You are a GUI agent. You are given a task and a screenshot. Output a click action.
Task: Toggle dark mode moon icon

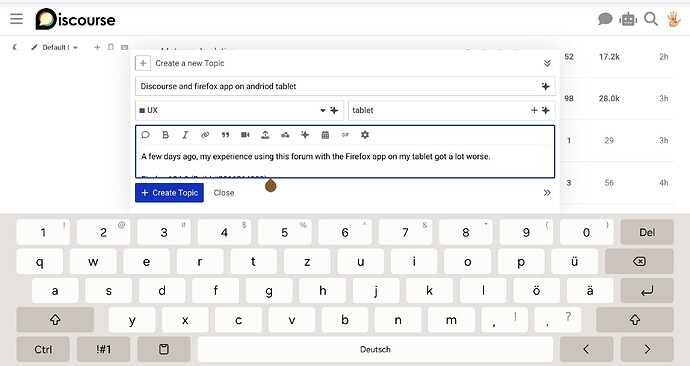(x=15, y=47)
